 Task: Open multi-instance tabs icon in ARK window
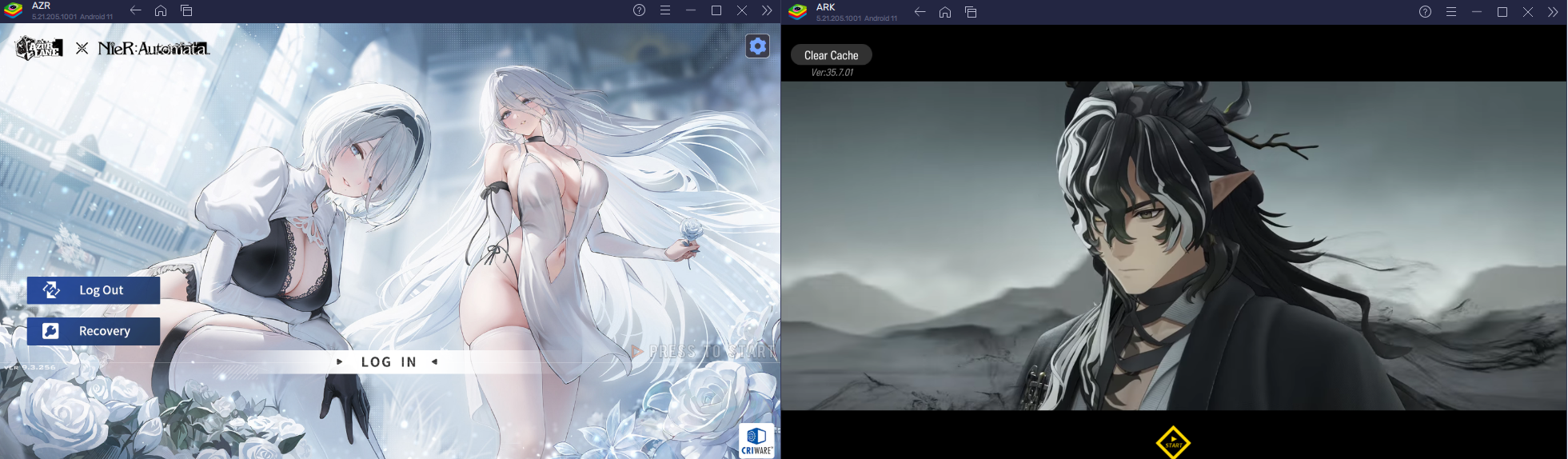click(971, 12)
